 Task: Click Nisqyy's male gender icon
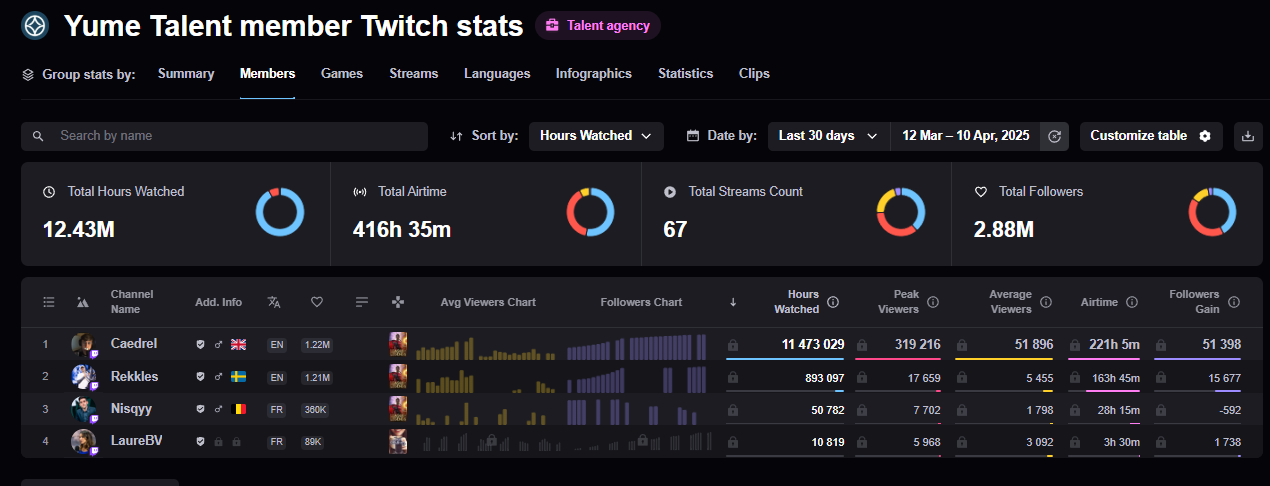219,410
